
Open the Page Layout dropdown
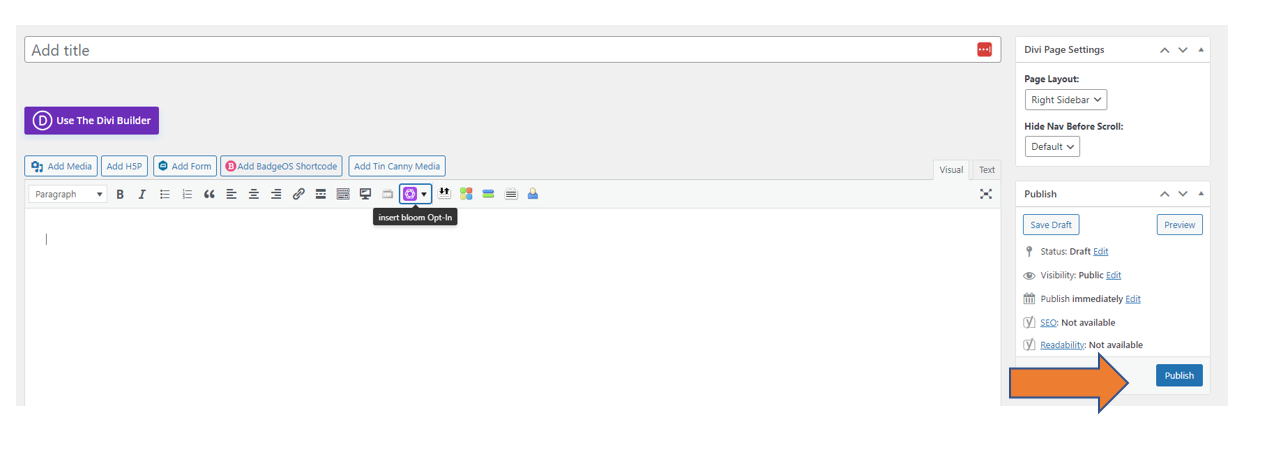[x=1066, y=100]
